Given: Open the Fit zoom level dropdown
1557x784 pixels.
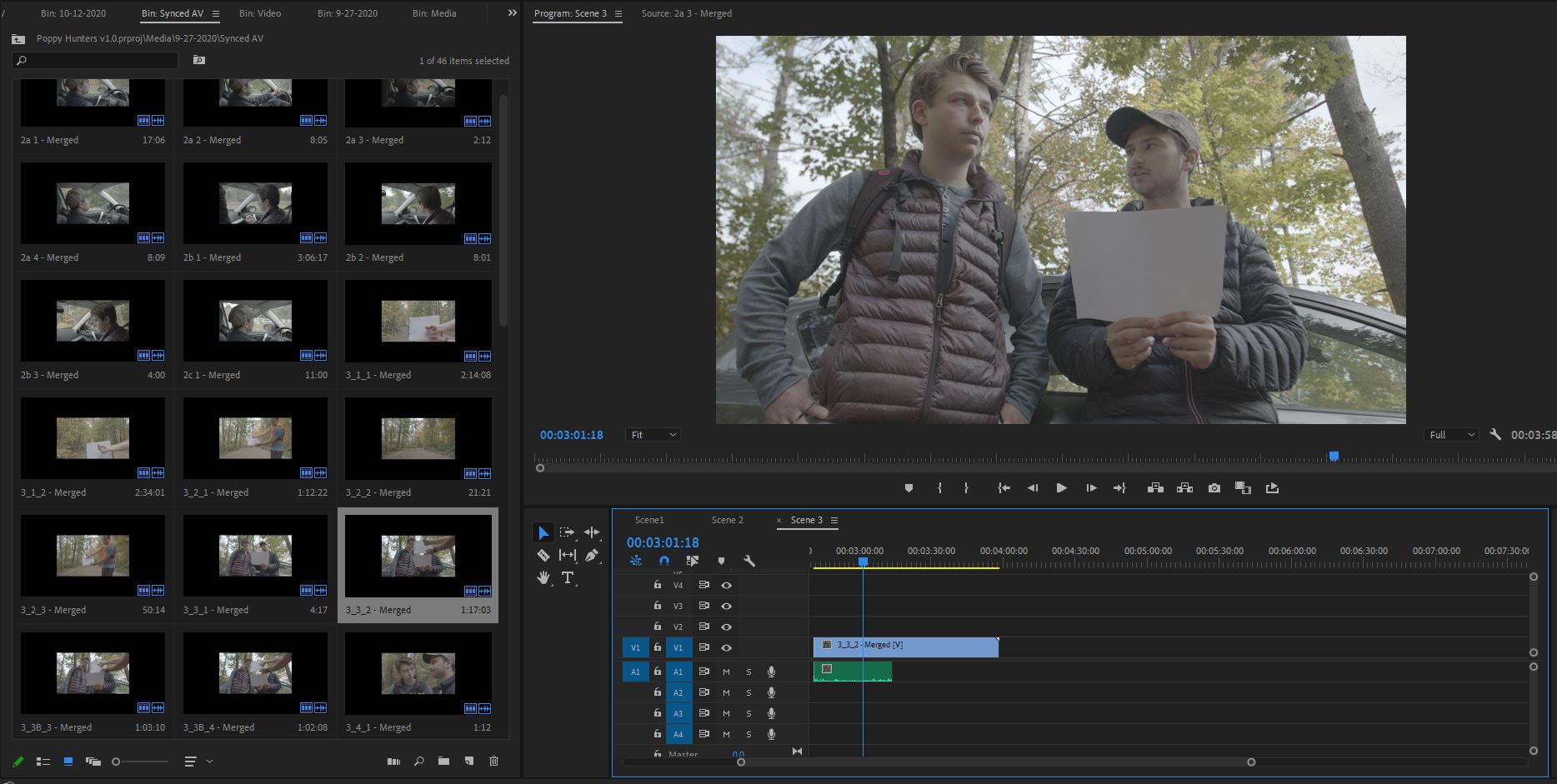Looking at the screenshot, I should pos(653,434).
